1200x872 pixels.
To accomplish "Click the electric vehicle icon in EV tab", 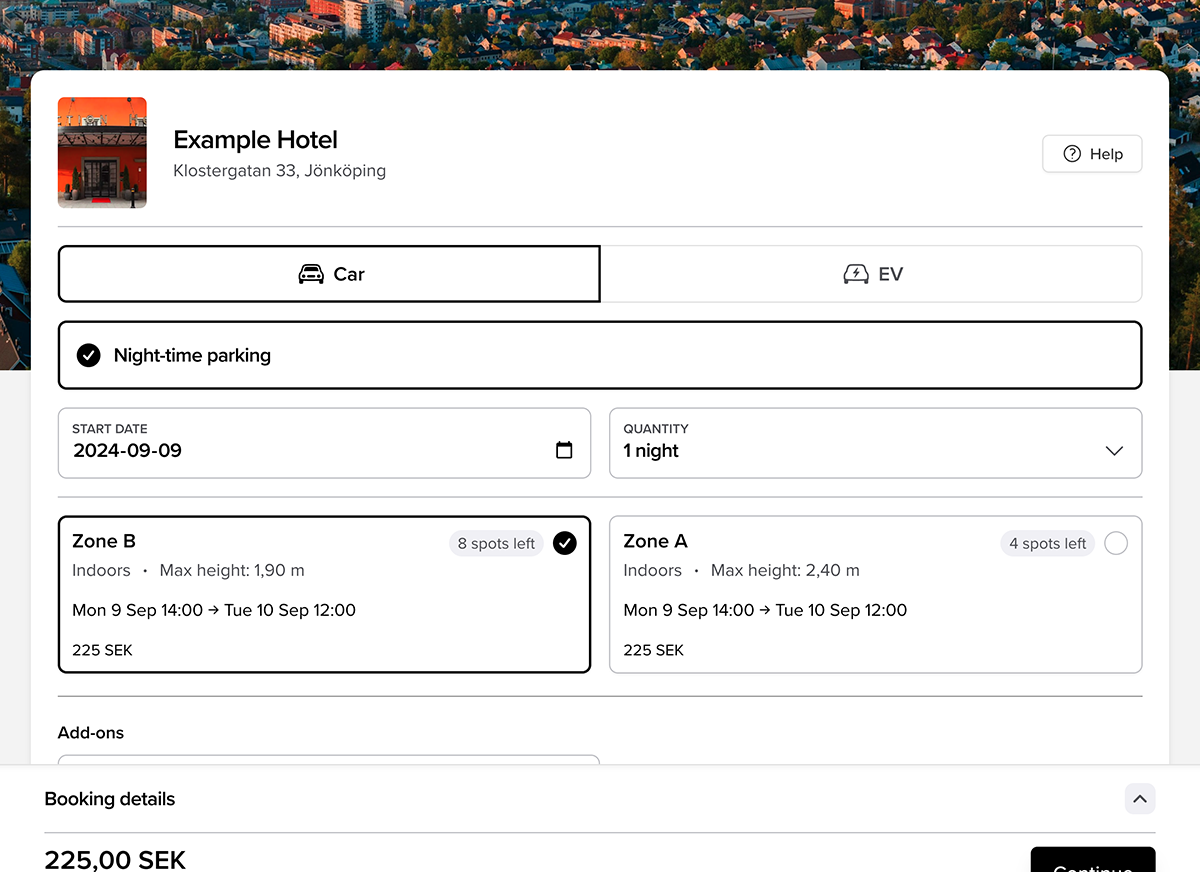I will pos(856,274).
